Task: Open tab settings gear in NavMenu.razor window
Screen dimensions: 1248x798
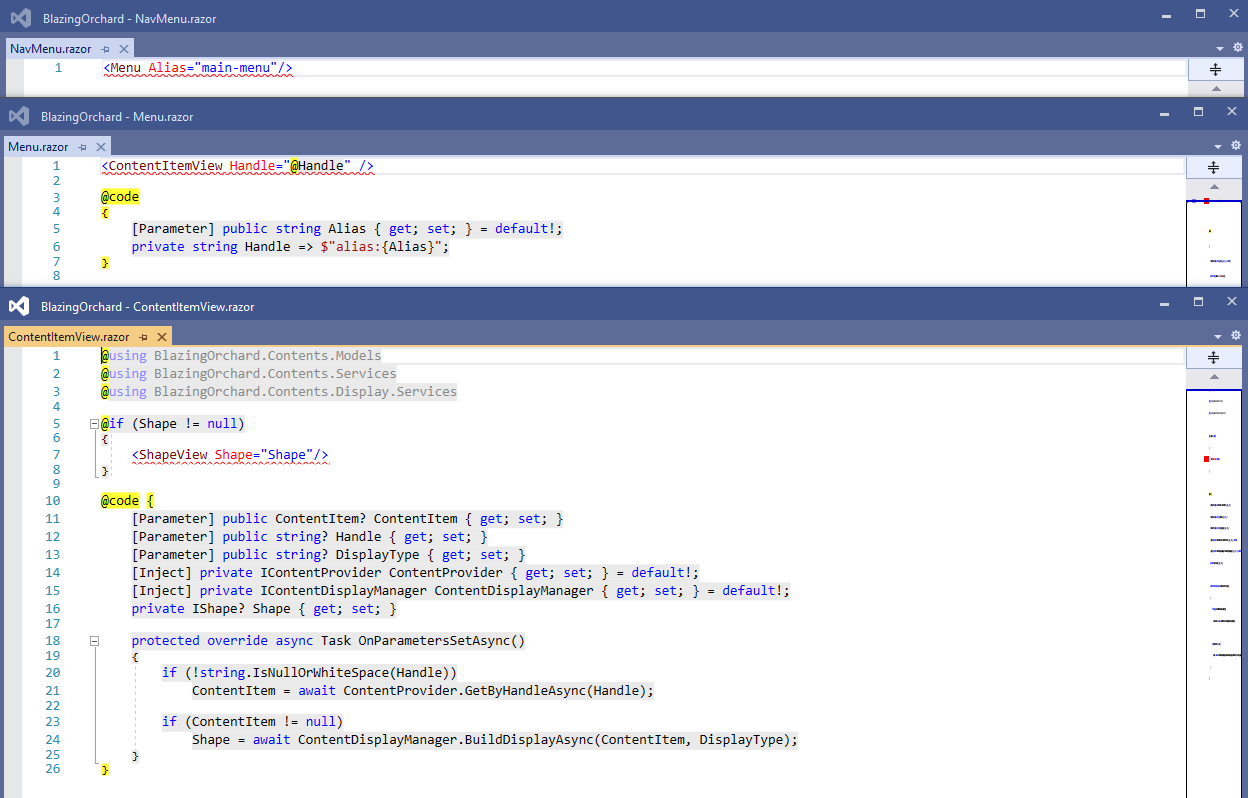Action: [1236, 47]
